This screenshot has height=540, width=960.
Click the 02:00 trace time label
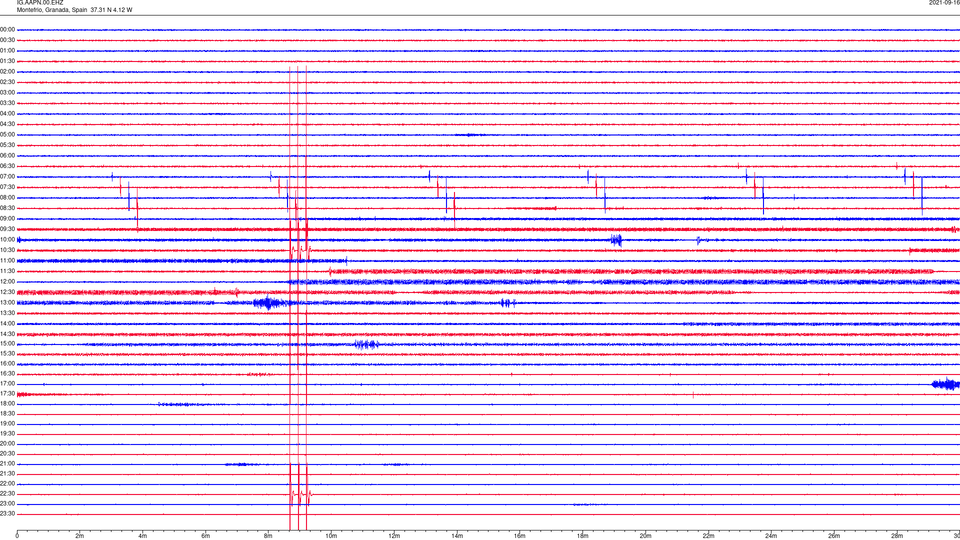7,72
